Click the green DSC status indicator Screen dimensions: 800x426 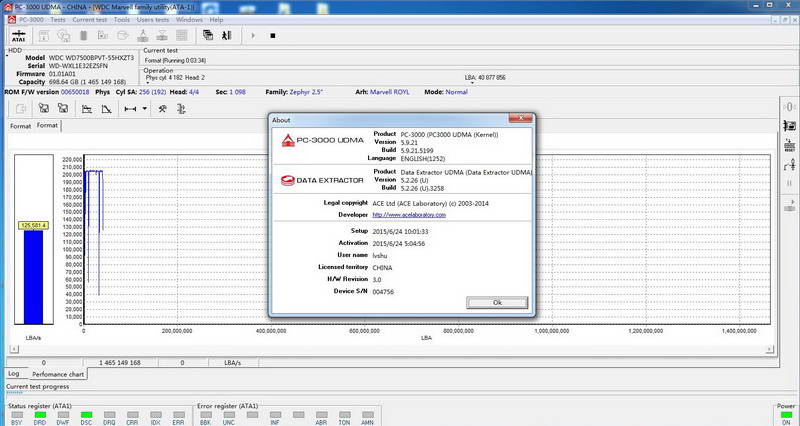coord(86,415)
